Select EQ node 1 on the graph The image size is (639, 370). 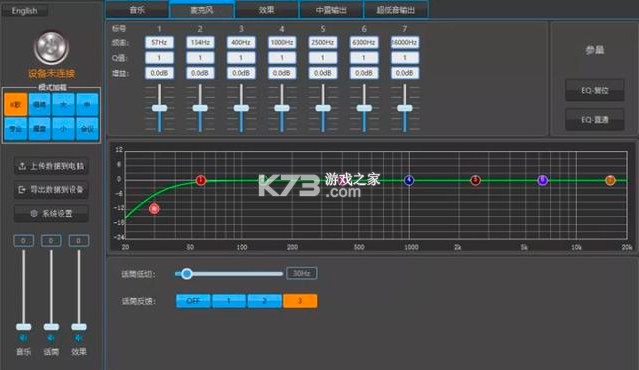(x=201, y=180)
